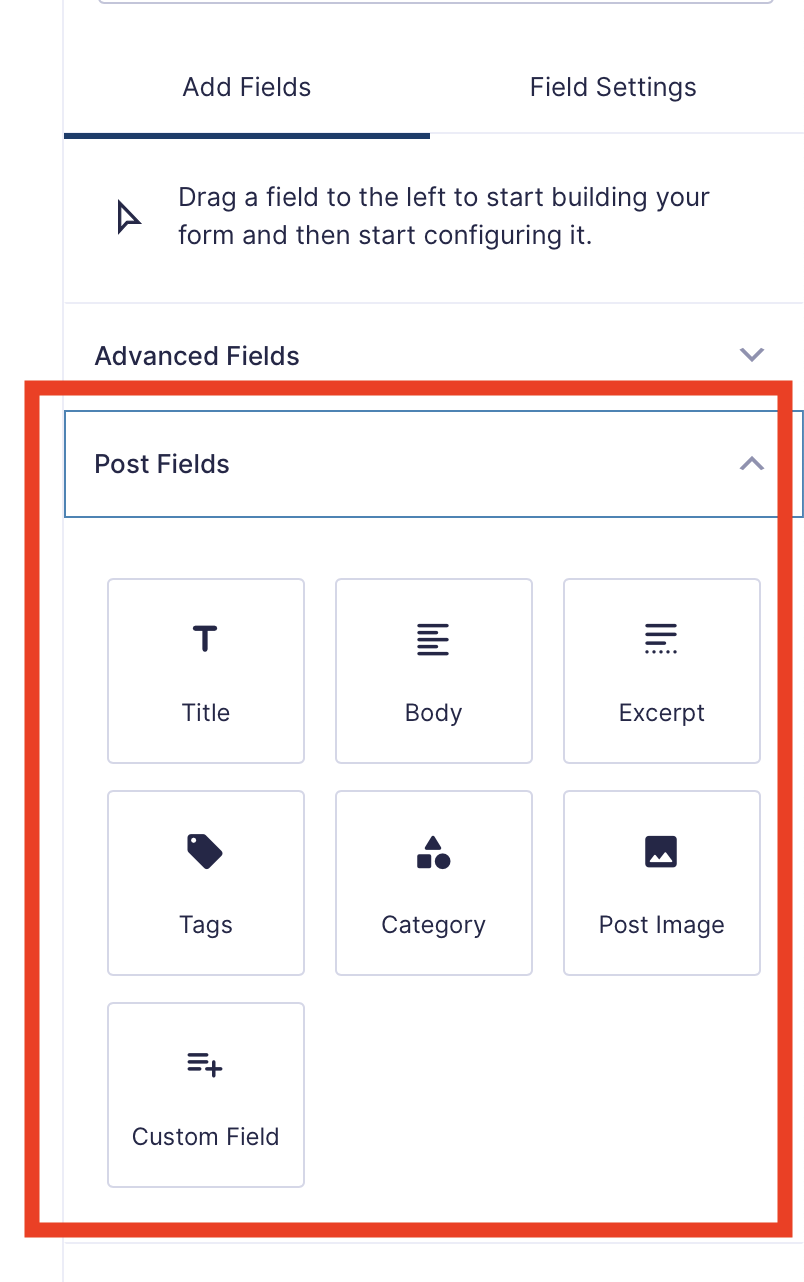Click the Post Fields section header
Image resolution: width=804 pixels, height=1282 pixels.
pyautogui.click(x=430, y=464)
